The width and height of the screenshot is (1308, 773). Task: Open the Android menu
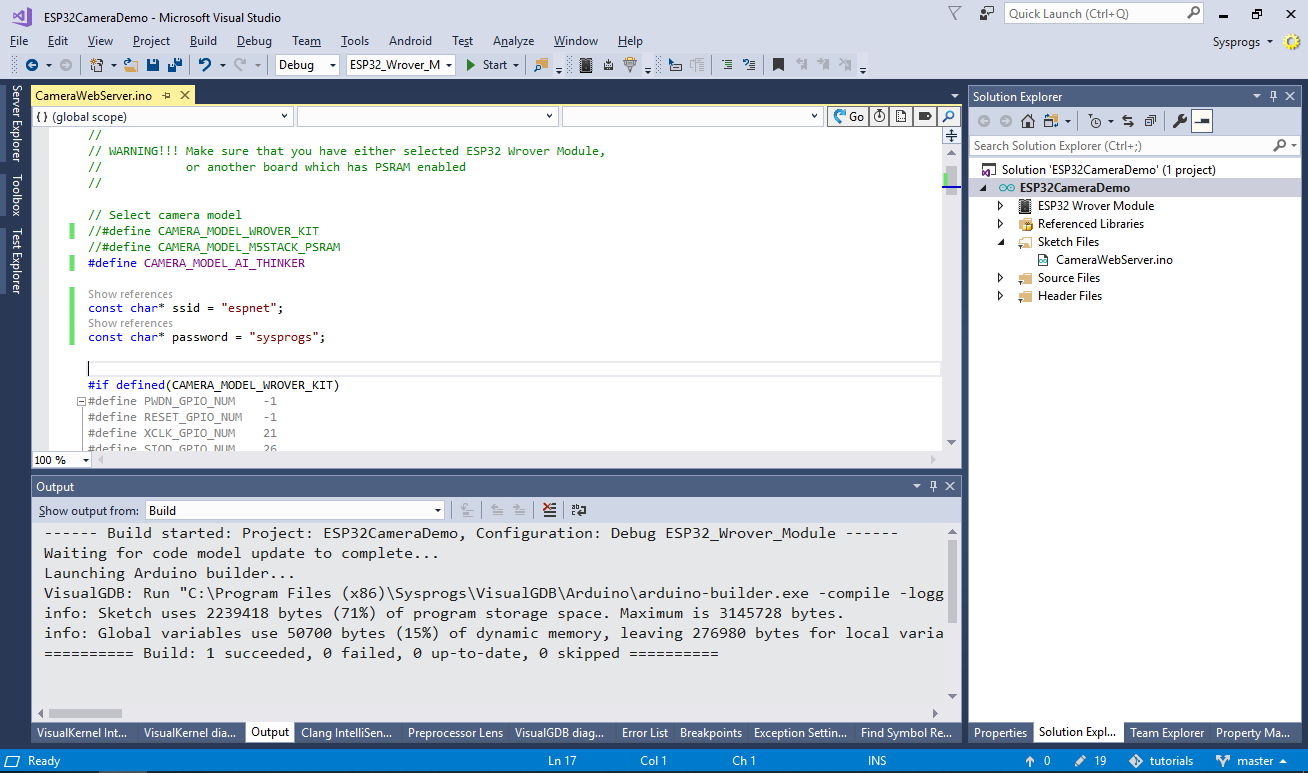click(x=410, y=41)
